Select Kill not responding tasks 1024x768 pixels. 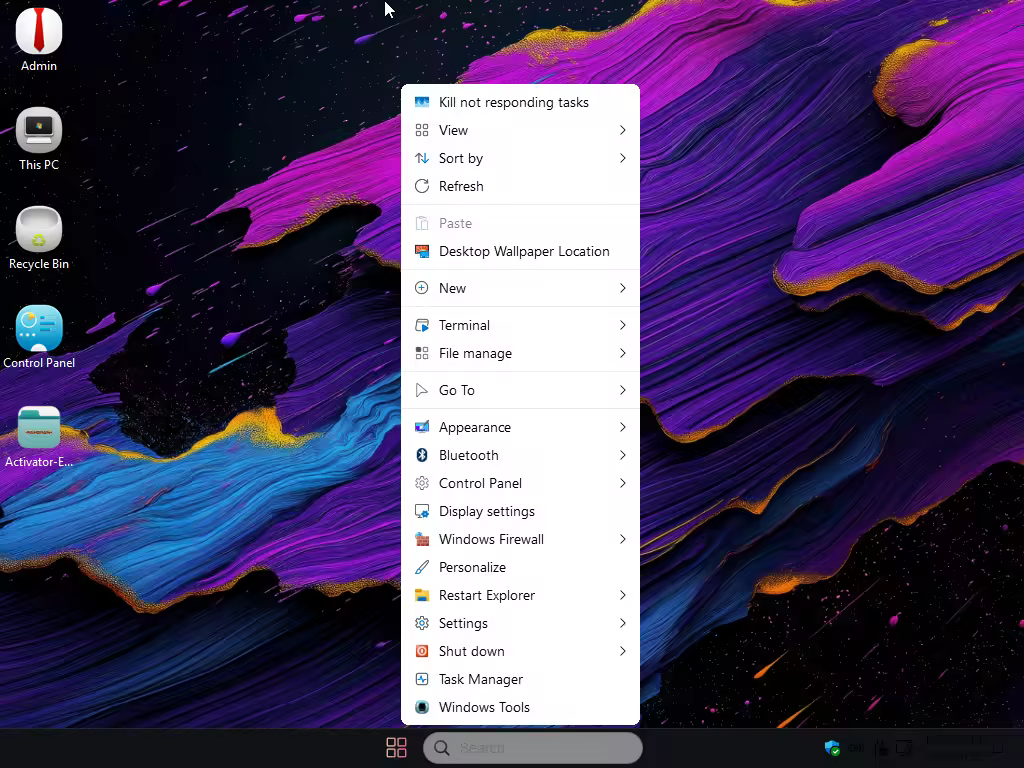[x=513, y=102]
